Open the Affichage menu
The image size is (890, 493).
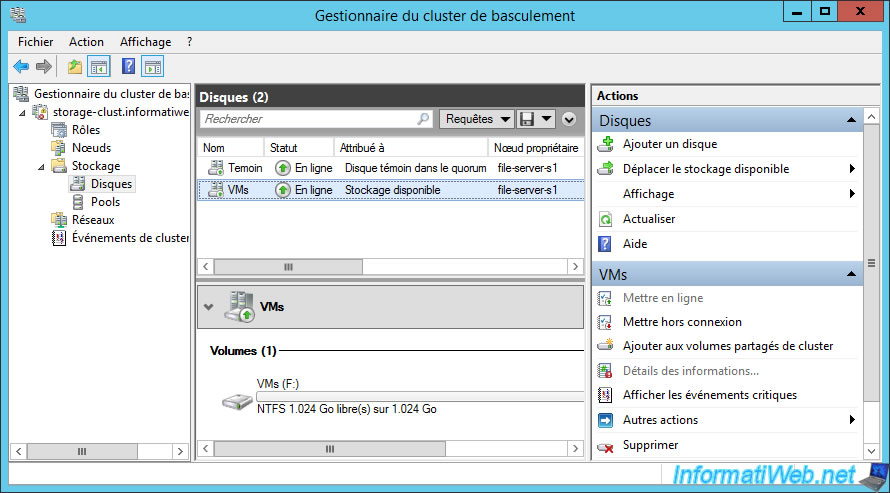[145, 42]
